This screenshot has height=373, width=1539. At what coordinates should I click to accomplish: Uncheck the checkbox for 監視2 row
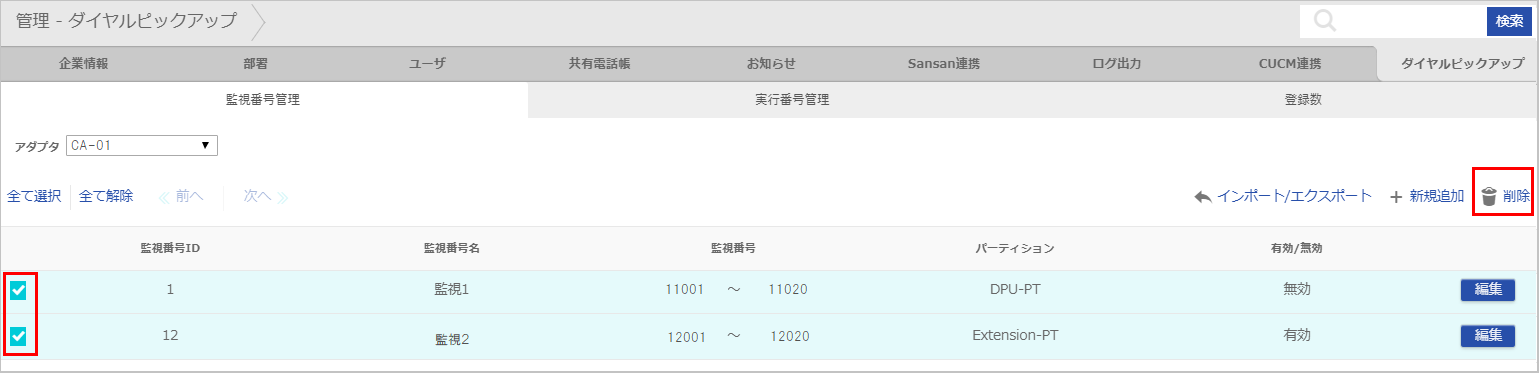18,337
